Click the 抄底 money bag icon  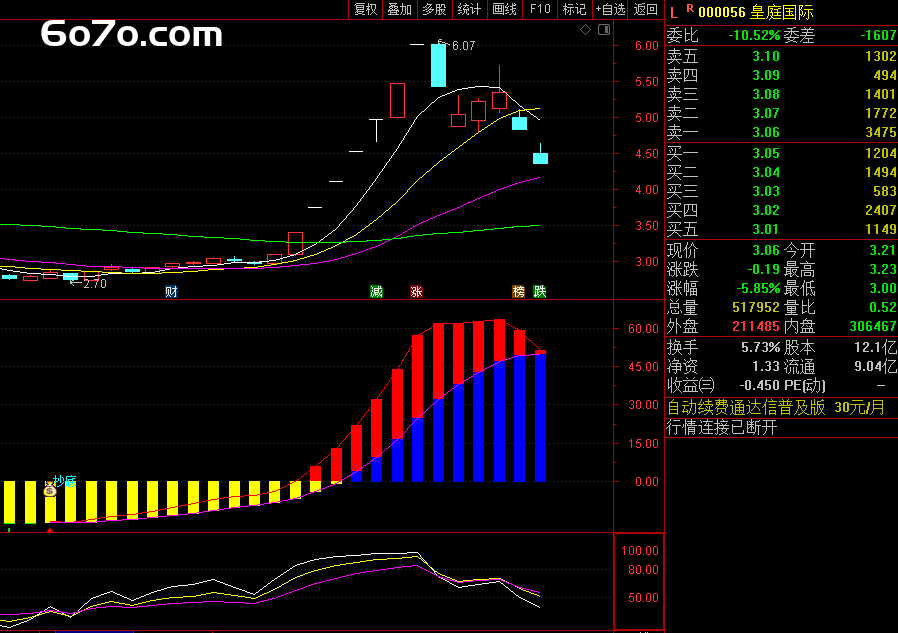[x=50, y=489]
